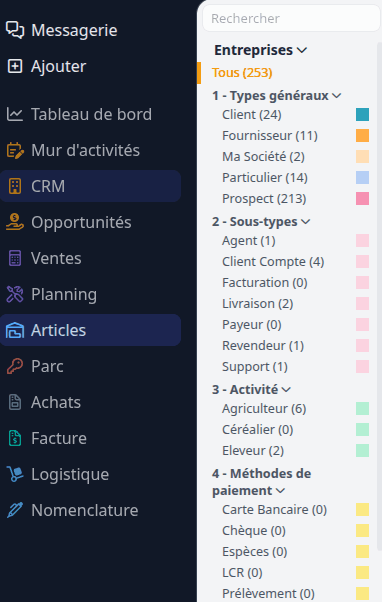Open the Messagerie chat icon

pos(15,30)
